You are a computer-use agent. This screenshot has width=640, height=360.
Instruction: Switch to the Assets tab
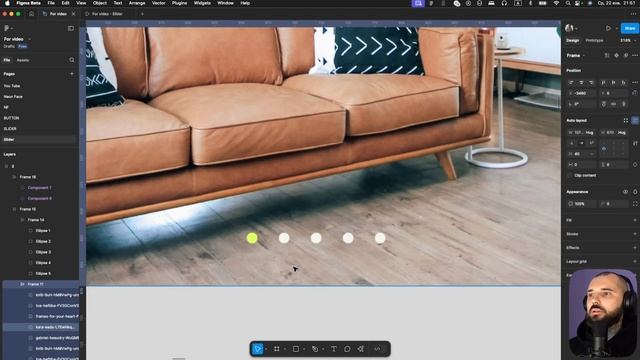(x=23, y=60)
